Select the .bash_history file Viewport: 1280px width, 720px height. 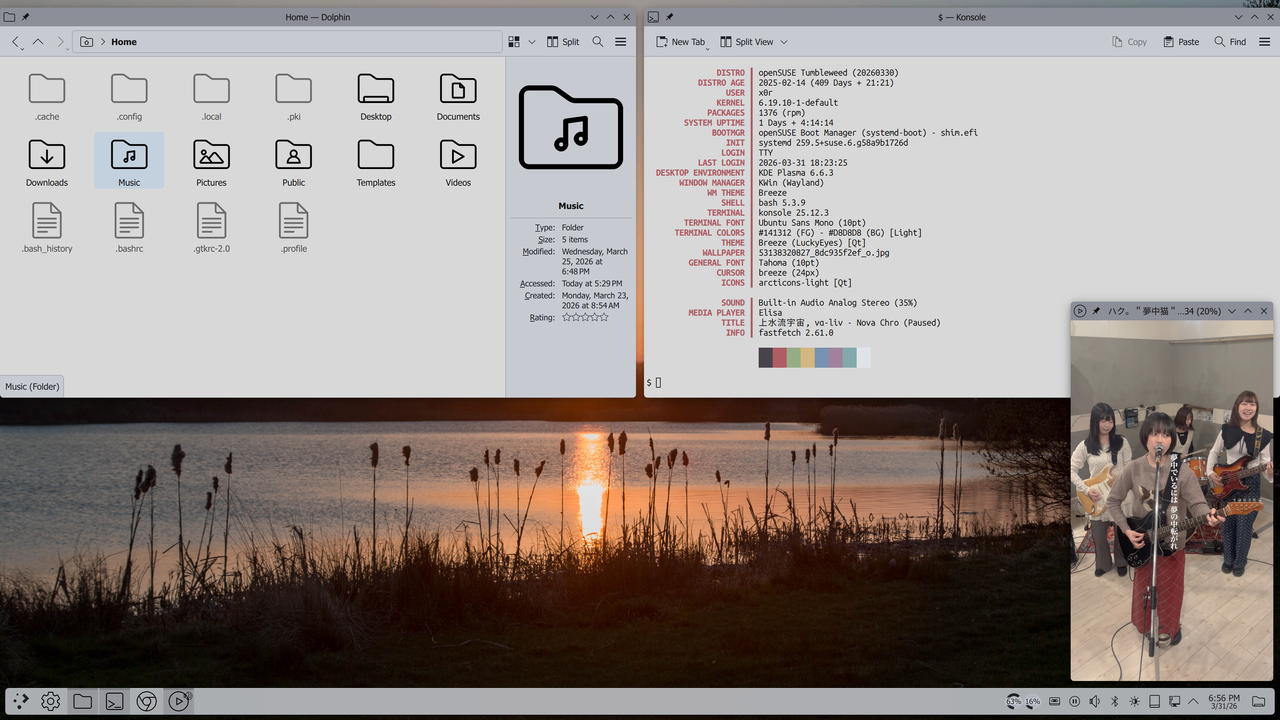[x=47, y=228]
